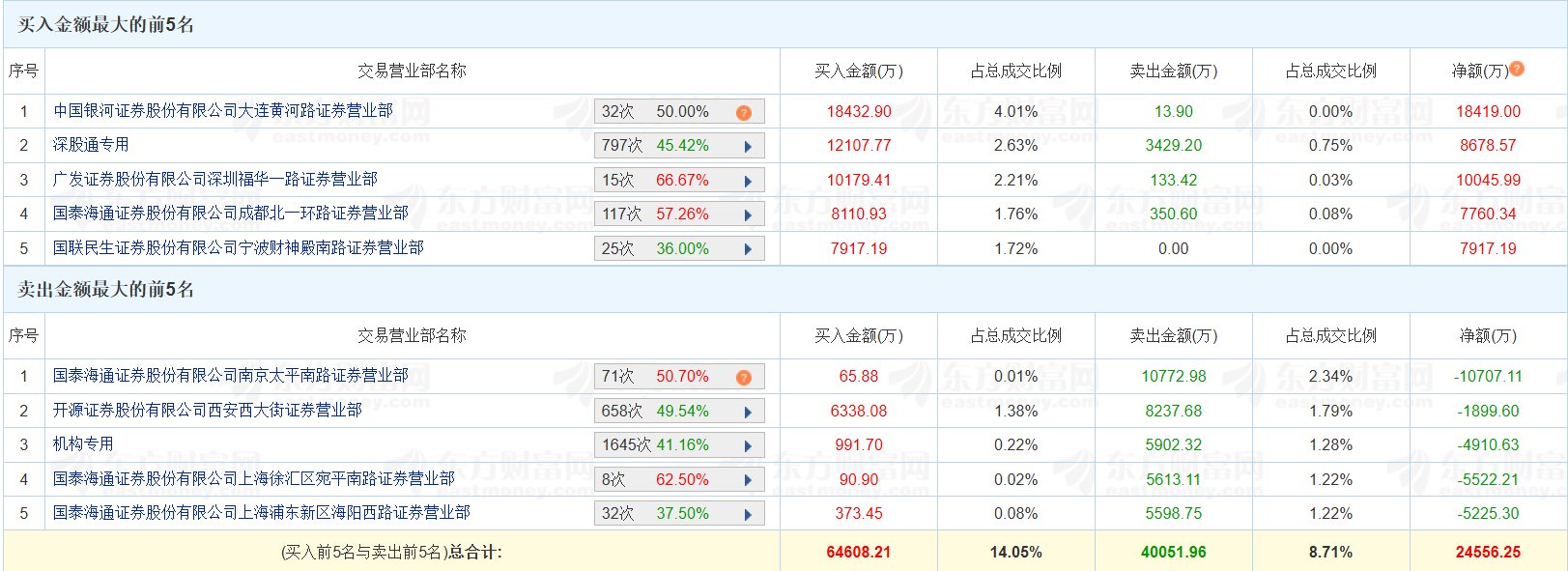Viewport: 1568px width, 571px height.
Task: Expand the 深股通专用 797次 arrow
Action: click(x=748, y=147)
